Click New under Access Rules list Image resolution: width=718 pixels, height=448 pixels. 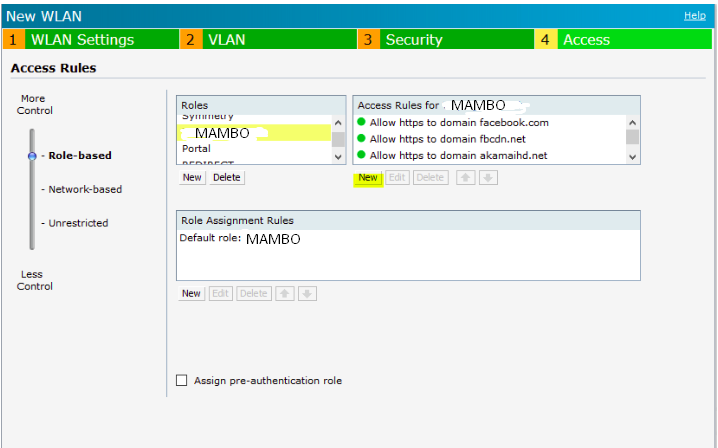[368, 177]
